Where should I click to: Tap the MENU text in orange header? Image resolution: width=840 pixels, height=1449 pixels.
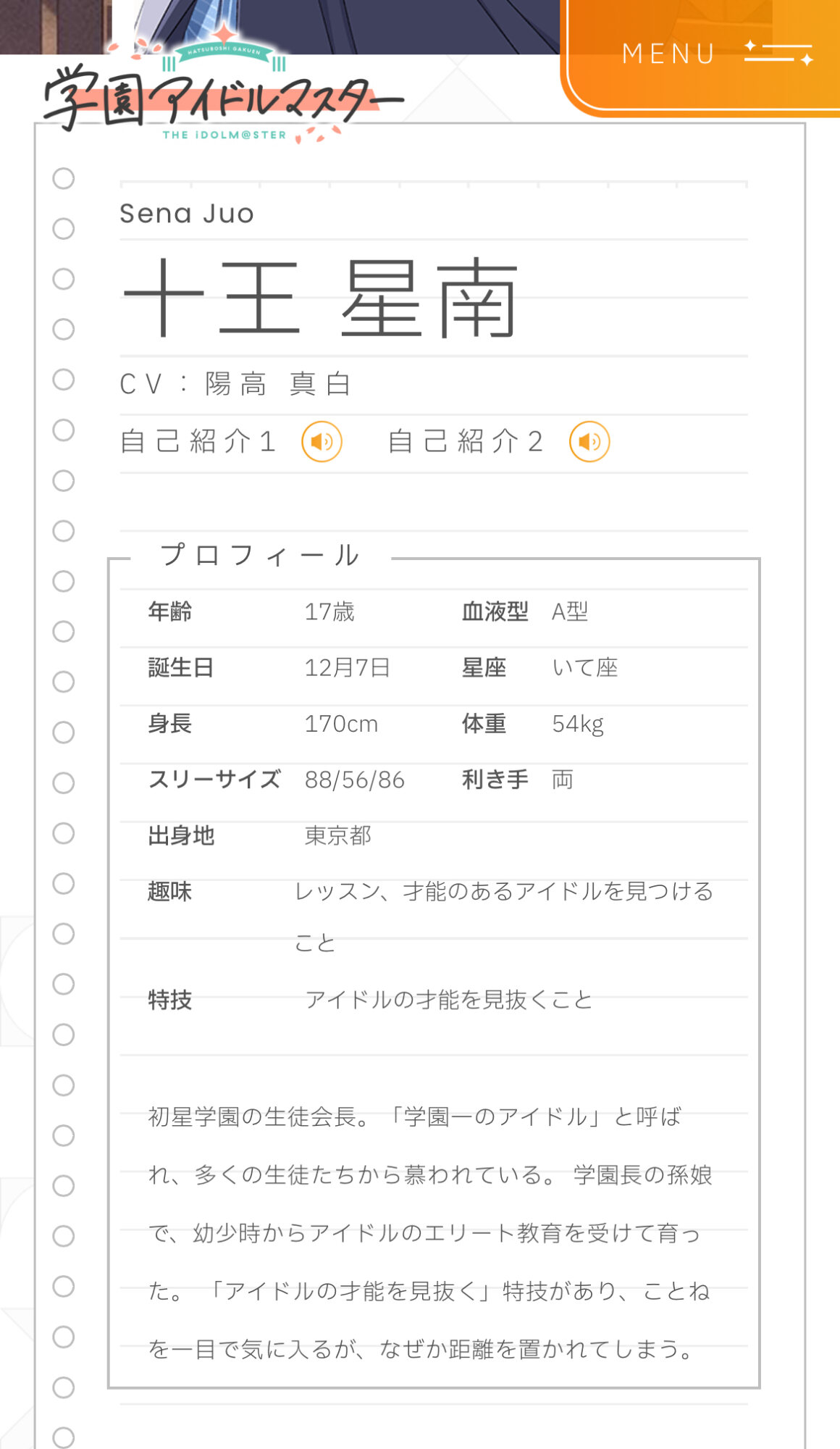click(x=668, y=54)
